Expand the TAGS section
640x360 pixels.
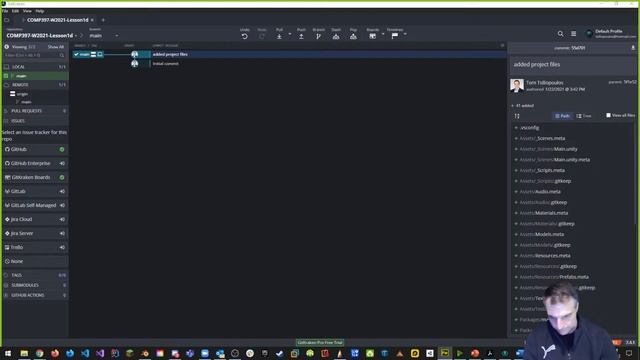(34, 276)
